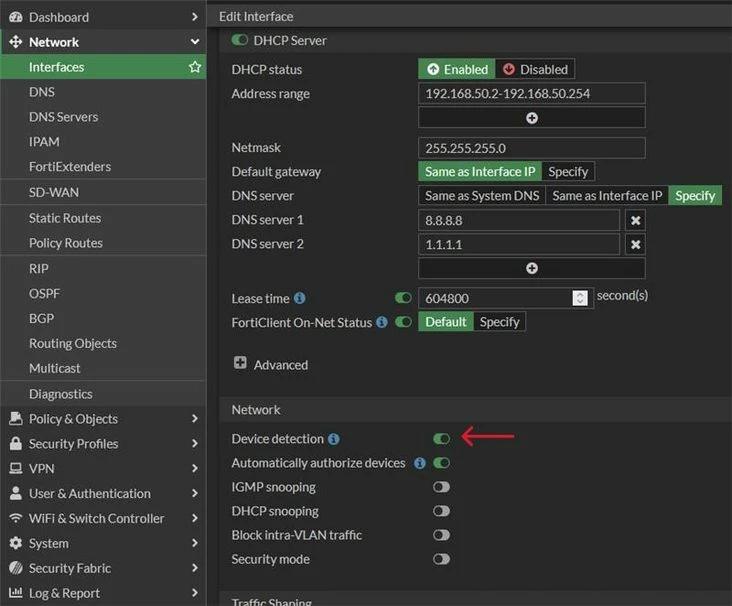
Task: Choose Specify for FortiClient On-Net Status
Action: [500, 322]
